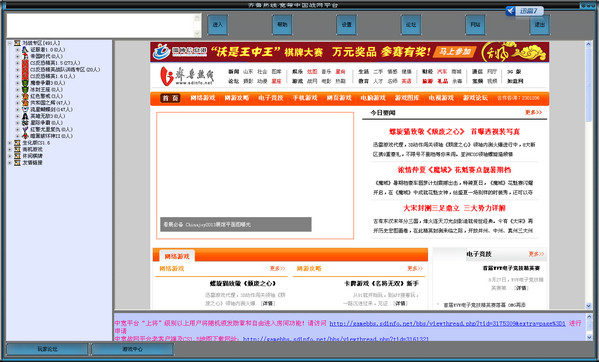599x362 pixels.
Task: Click the announcement pane scrollbar down arrow
Action: pyautogui.click(x=589, y=337)
